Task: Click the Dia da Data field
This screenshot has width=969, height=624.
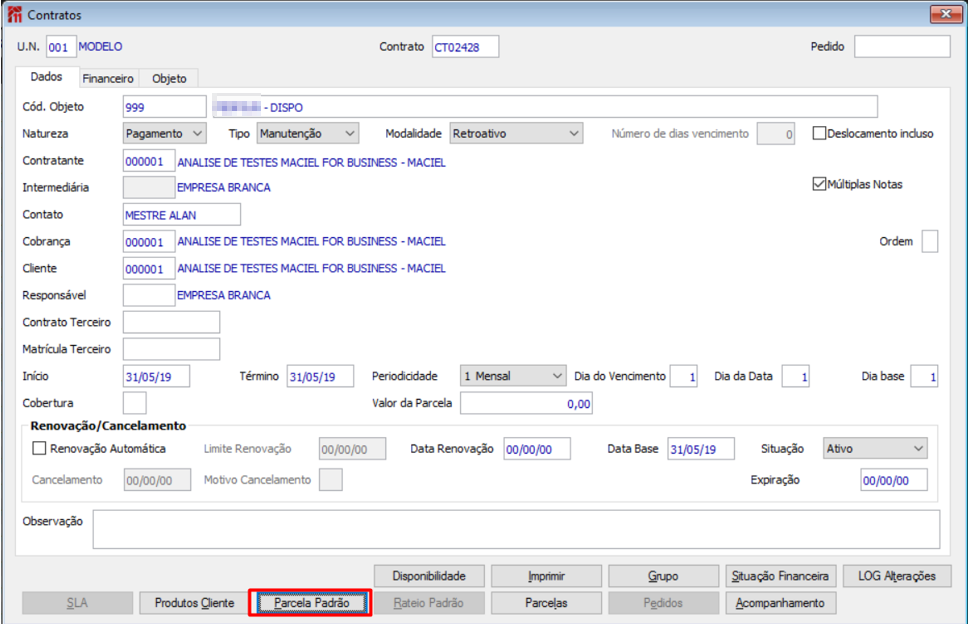Action: pos(795,376)
